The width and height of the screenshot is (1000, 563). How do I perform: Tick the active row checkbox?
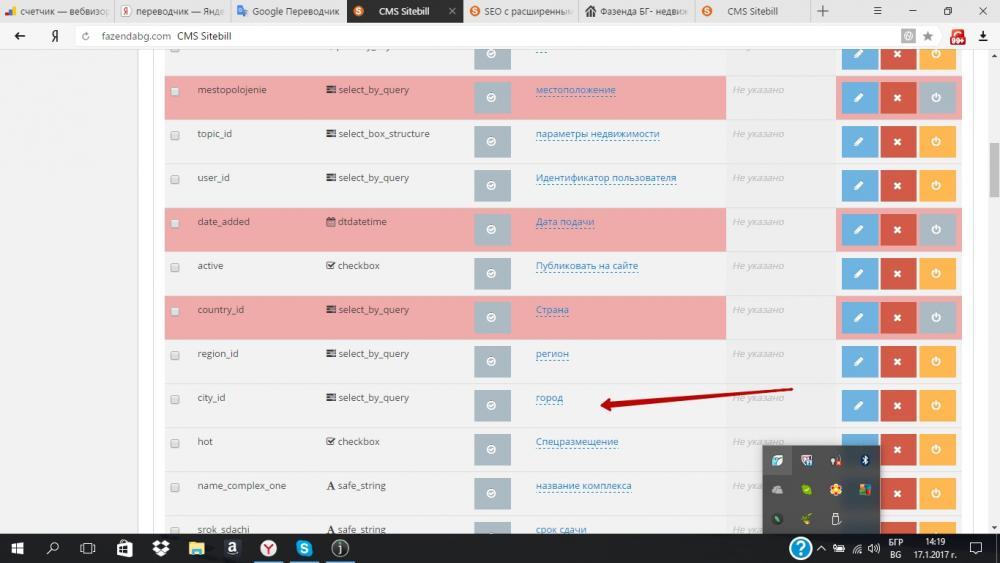(x=175, y=267)
